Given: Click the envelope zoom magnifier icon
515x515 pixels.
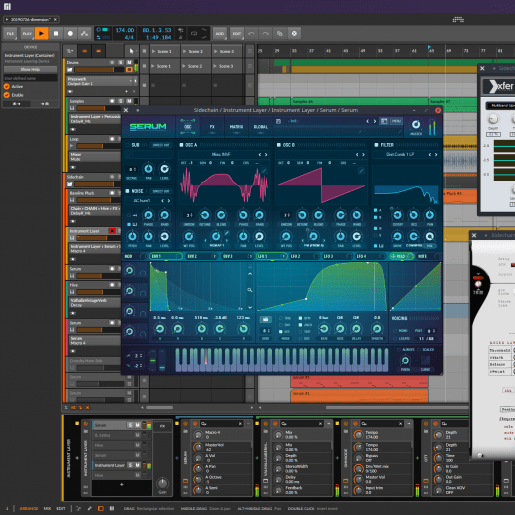Looking at the screenshot, I should 250,290.
